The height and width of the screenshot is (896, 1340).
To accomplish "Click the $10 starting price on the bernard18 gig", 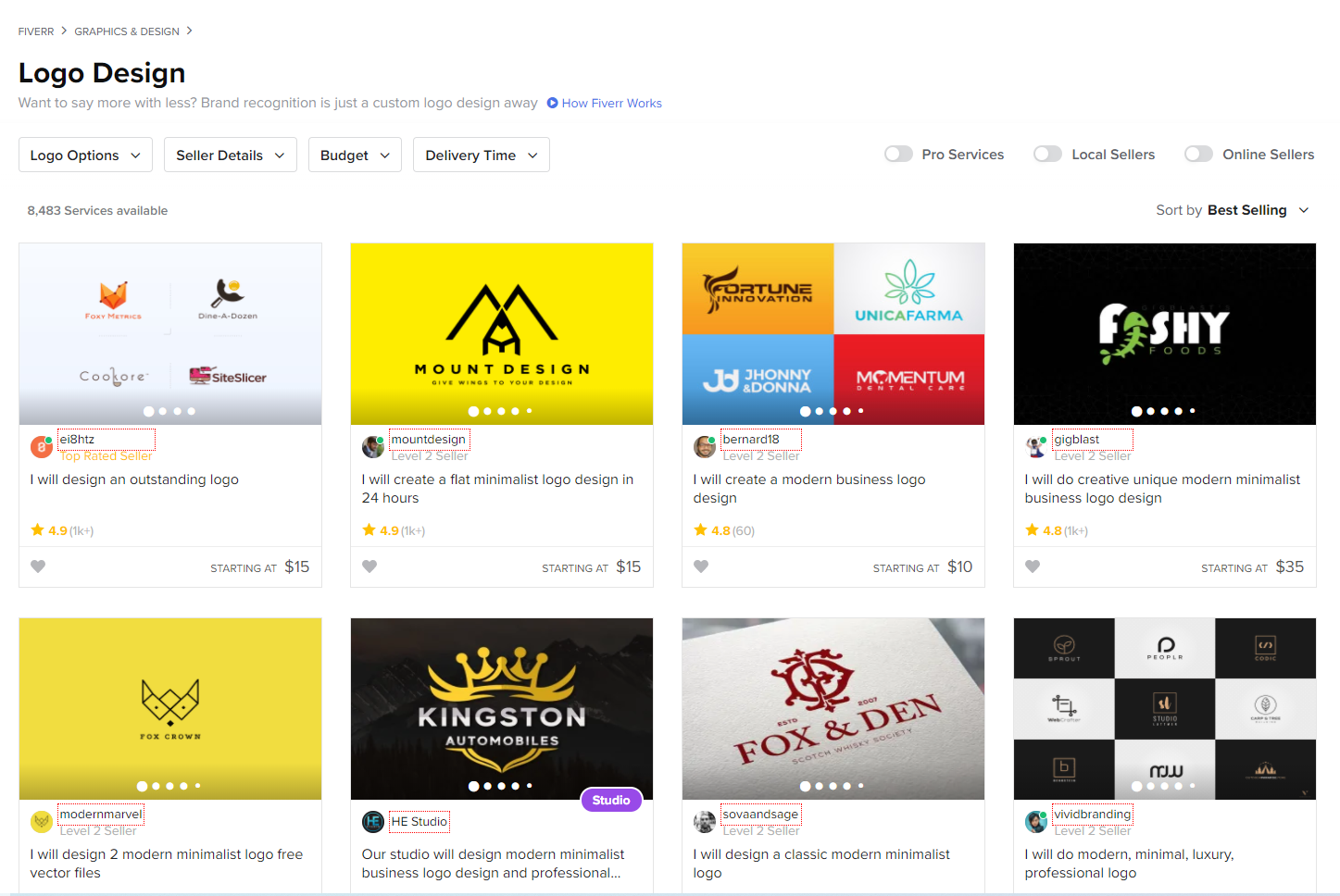I will pyautogui.click(x=960, y=566).
